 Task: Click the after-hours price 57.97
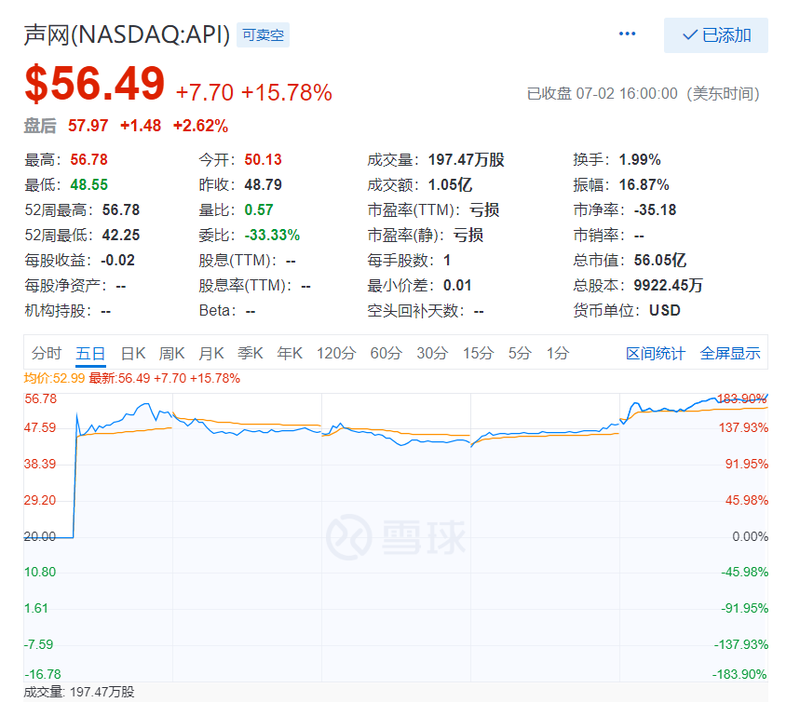tap(88, 126)
